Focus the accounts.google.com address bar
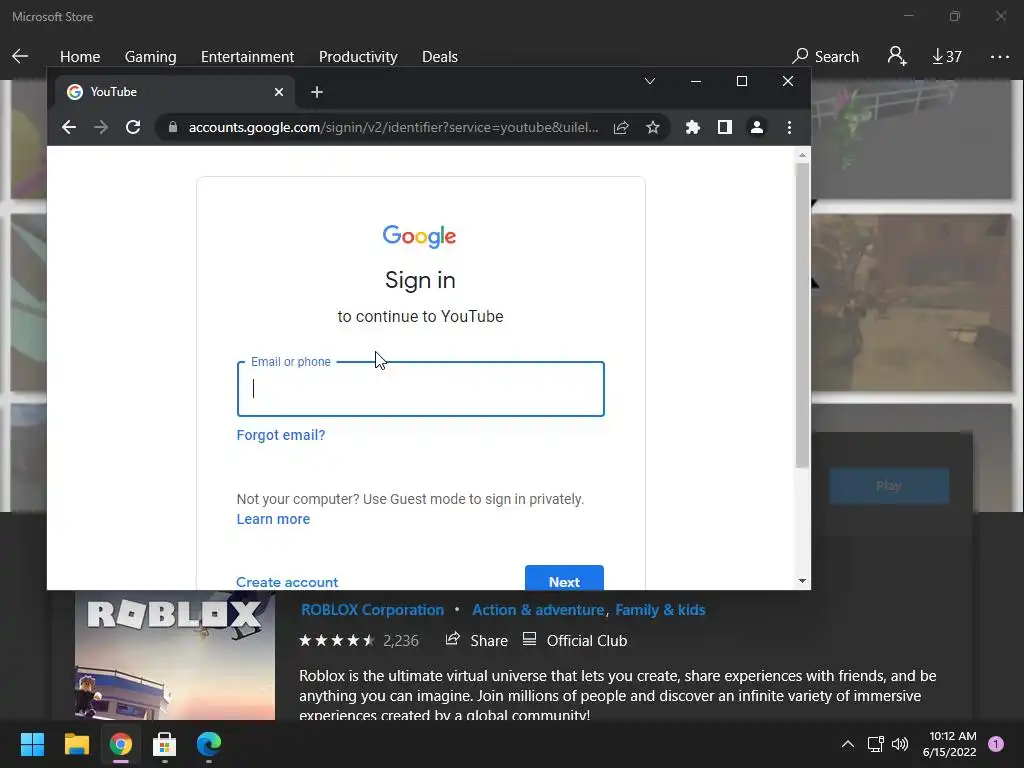The image size is (1024, 768). point(393,127)
